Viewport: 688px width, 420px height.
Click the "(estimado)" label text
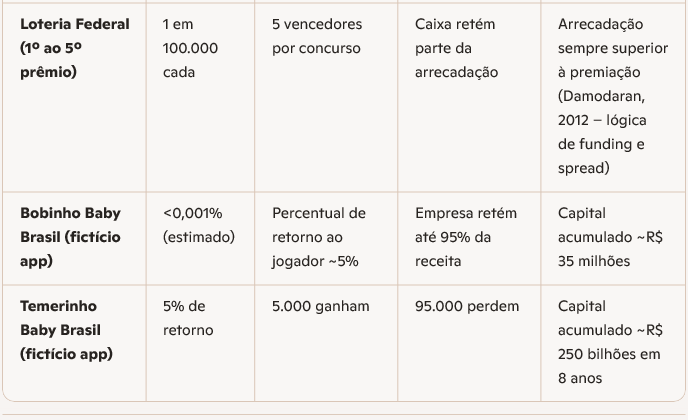(x=198, y=237)
